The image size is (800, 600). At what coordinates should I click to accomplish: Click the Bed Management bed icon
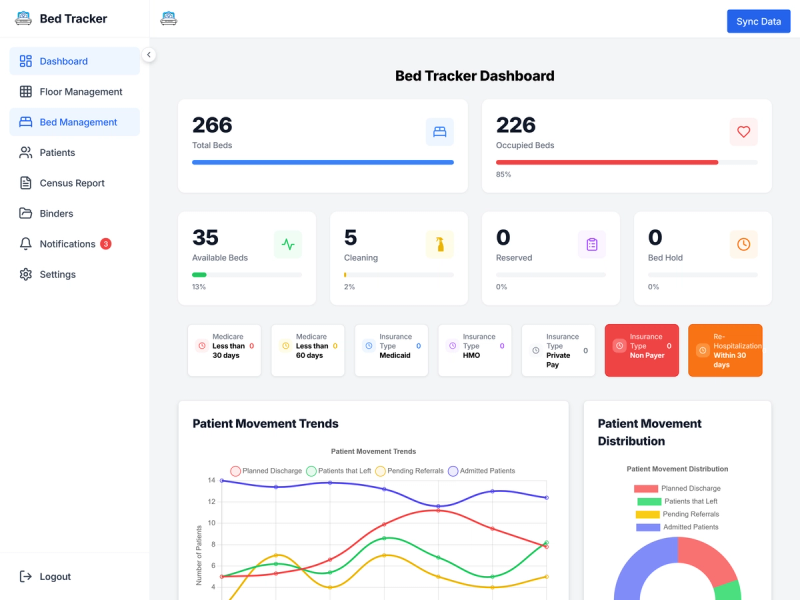pyautogui.click(x=26, y=122)
